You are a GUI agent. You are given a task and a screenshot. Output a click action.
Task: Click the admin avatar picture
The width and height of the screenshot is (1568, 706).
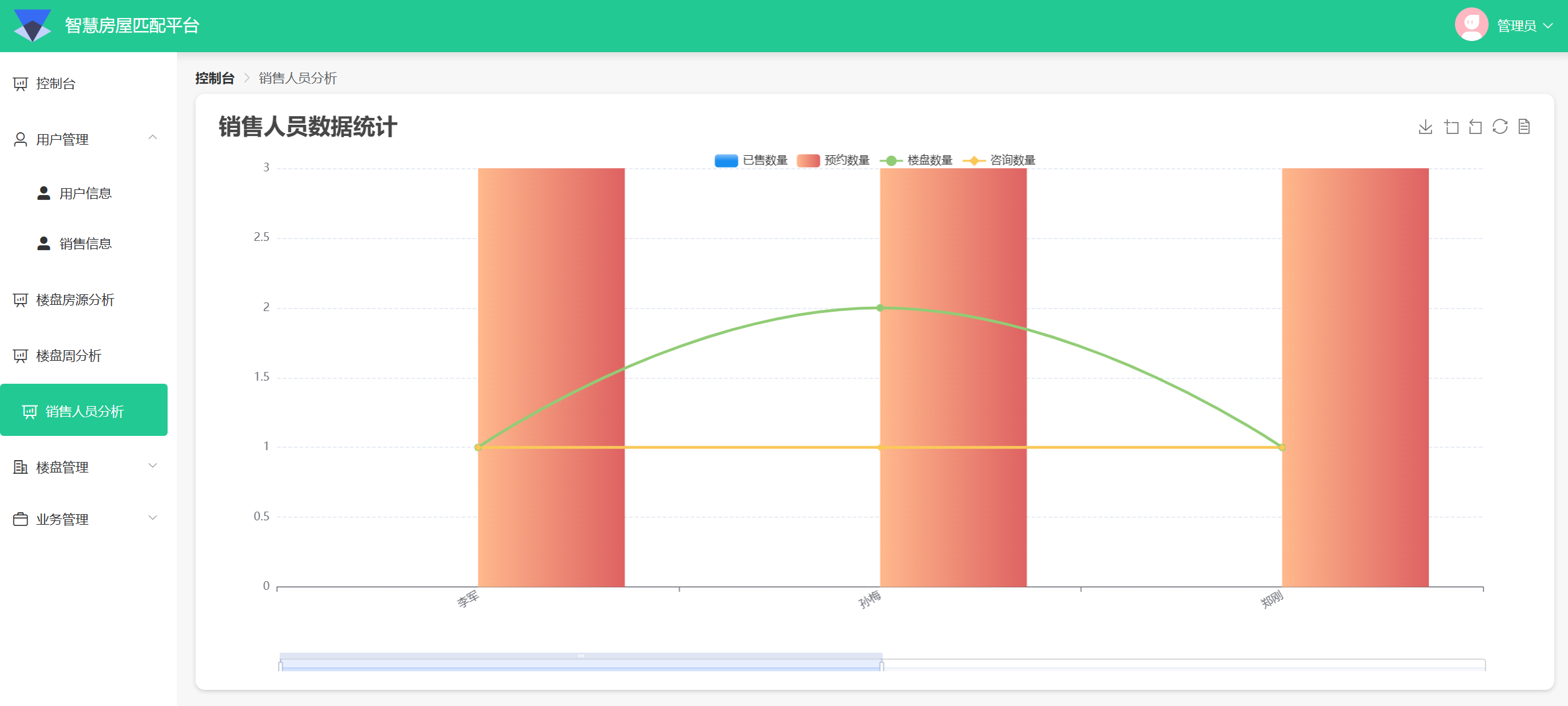click(1471, 25)
